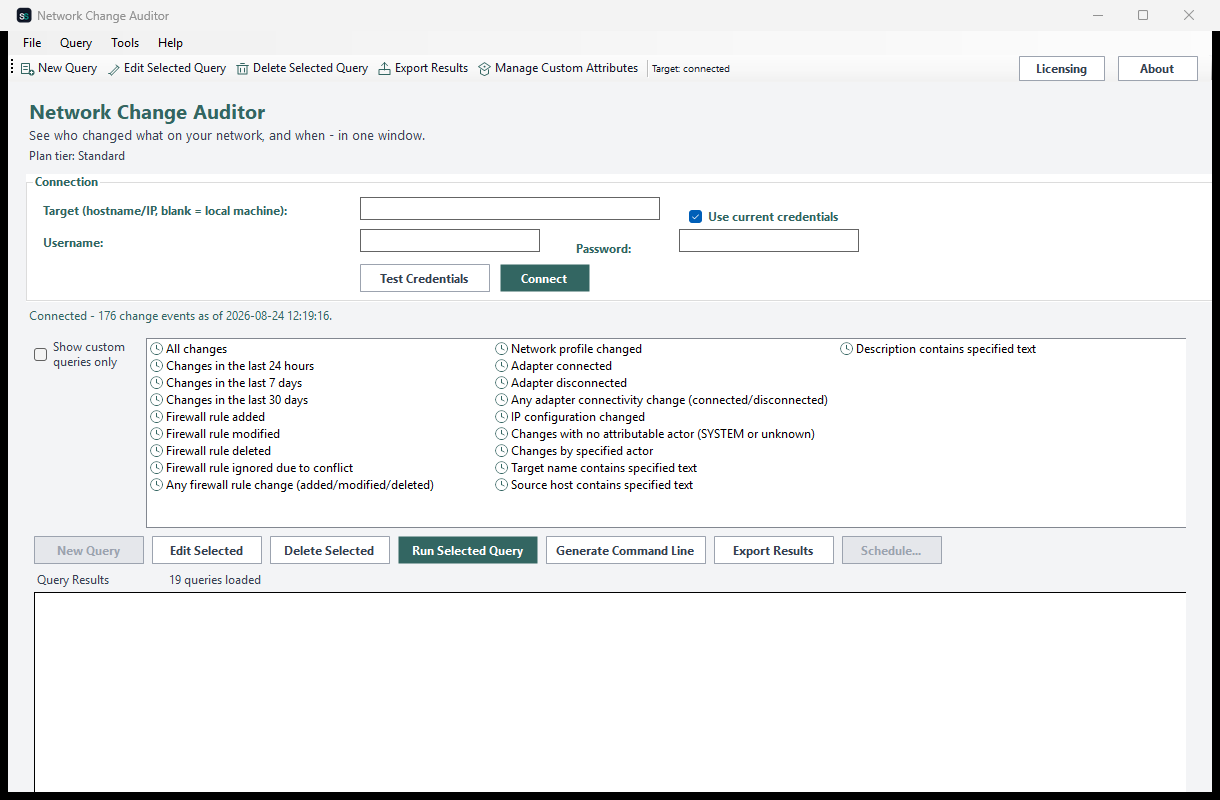Select Network profile changed query text
The image size is (1220, 800).
(576, 349)
